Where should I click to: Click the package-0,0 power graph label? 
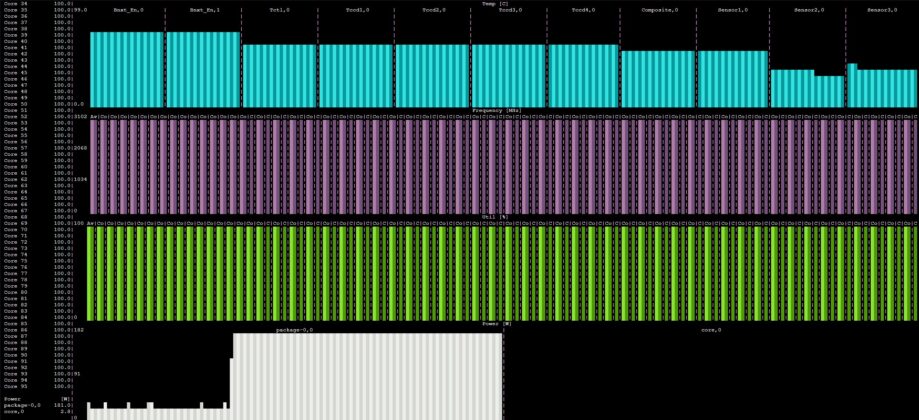[295, 329]
